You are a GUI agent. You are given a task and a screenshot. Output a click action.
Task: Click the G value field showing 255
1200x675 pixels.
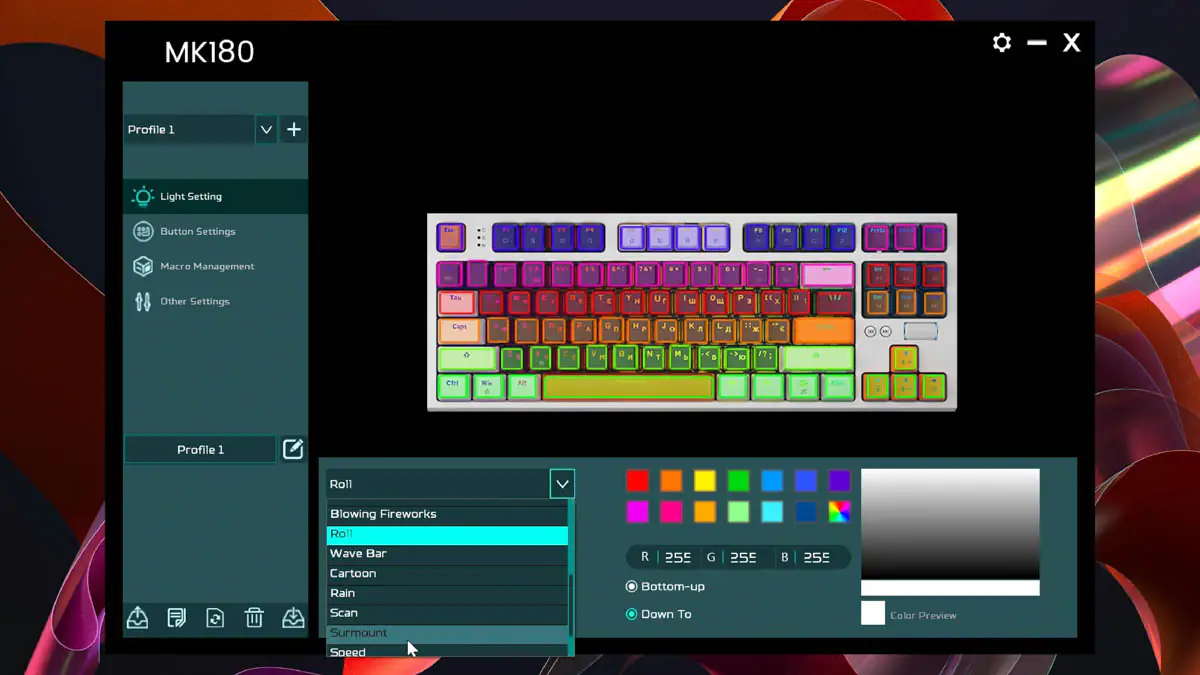click(743, 557)
